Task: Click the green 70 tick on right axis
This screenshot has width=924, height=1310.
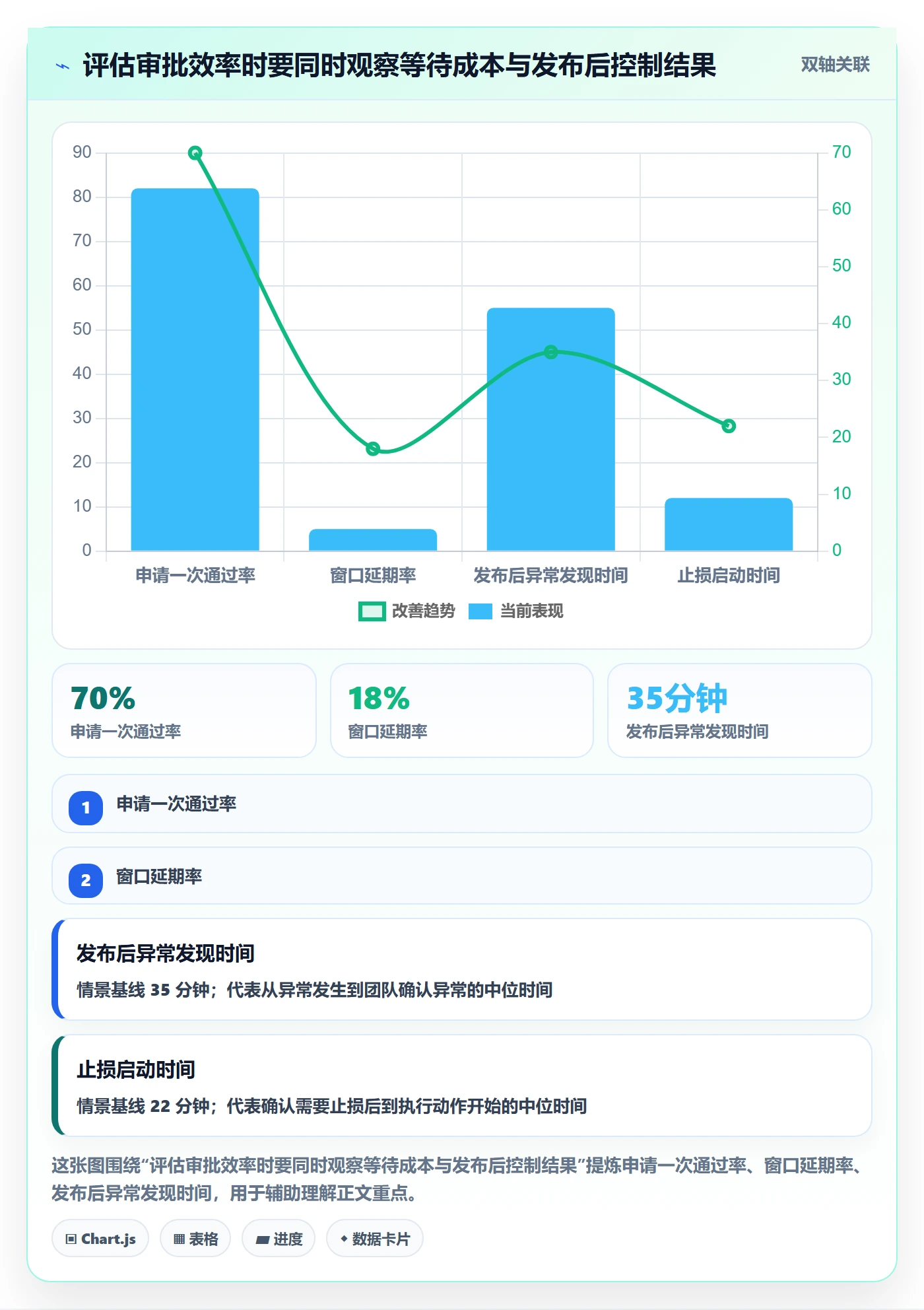Action: coord(841,153)
